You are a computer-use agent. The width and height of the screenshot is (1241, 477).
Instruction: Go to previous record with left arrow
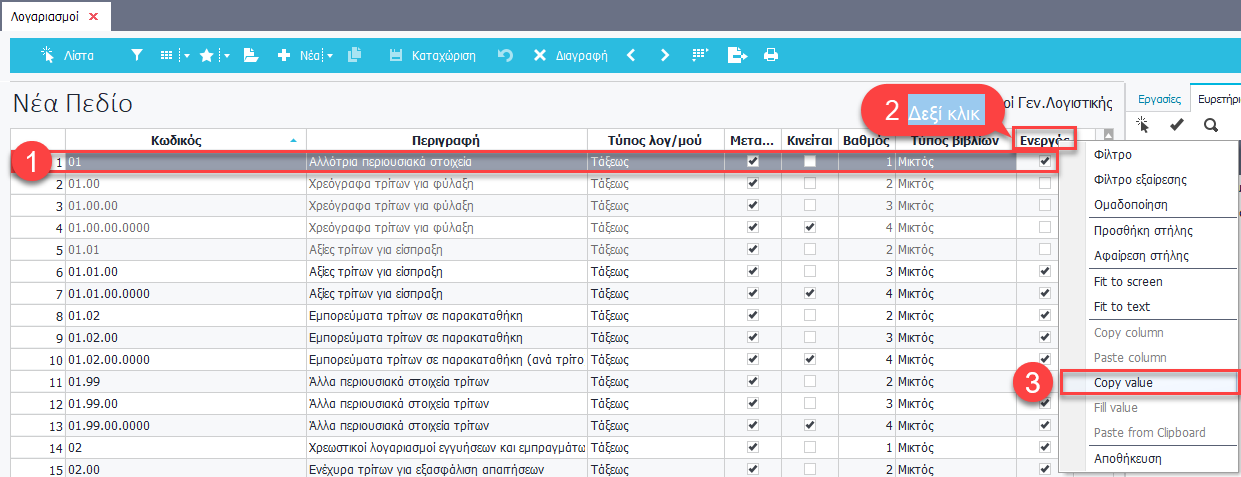click(631, 56)
